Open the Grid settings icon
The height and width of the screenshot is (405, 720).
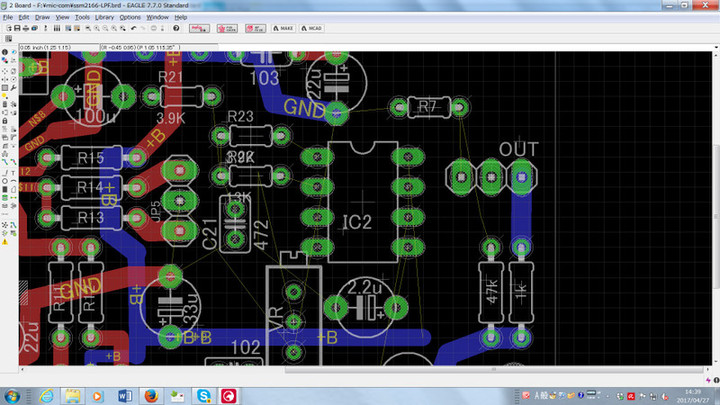[x=7, y=45]
